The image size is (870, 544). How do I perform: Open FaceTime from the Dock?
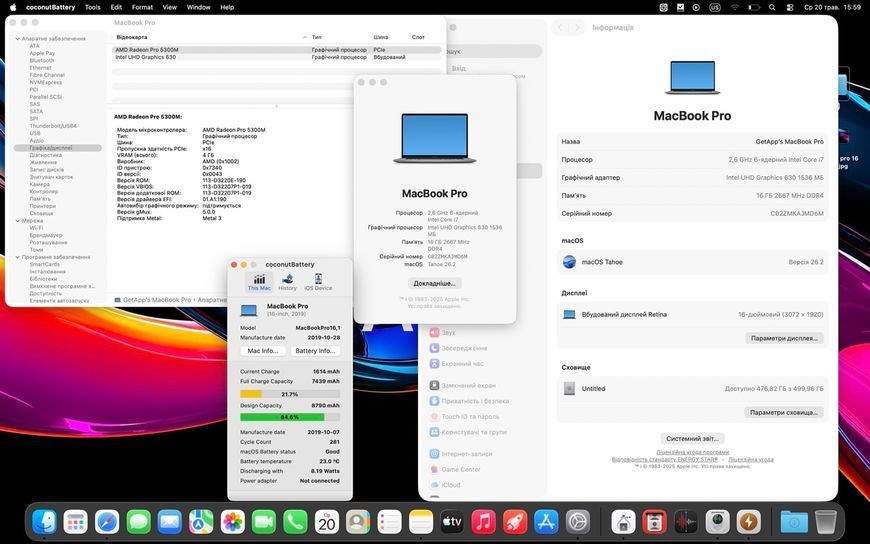(264, 522)
